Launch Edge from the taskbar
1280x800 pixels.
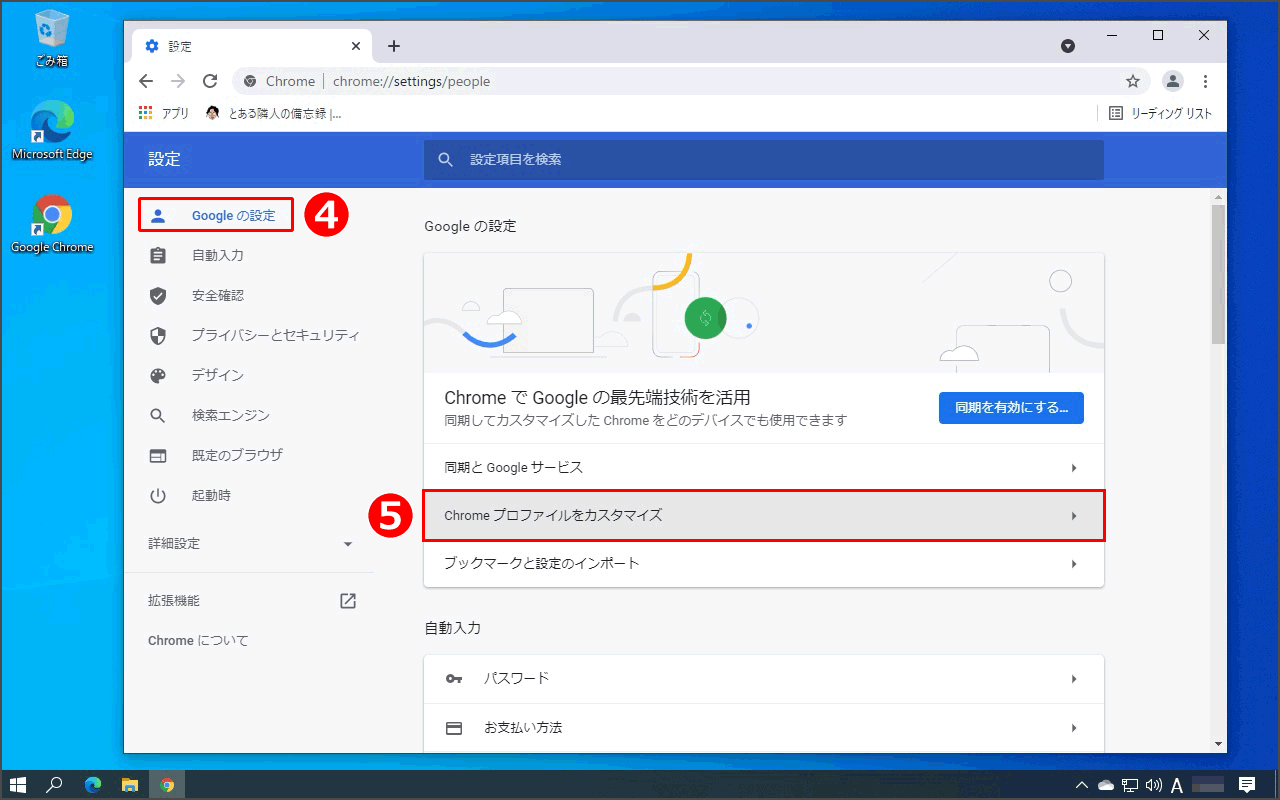(x=93, y=785)
